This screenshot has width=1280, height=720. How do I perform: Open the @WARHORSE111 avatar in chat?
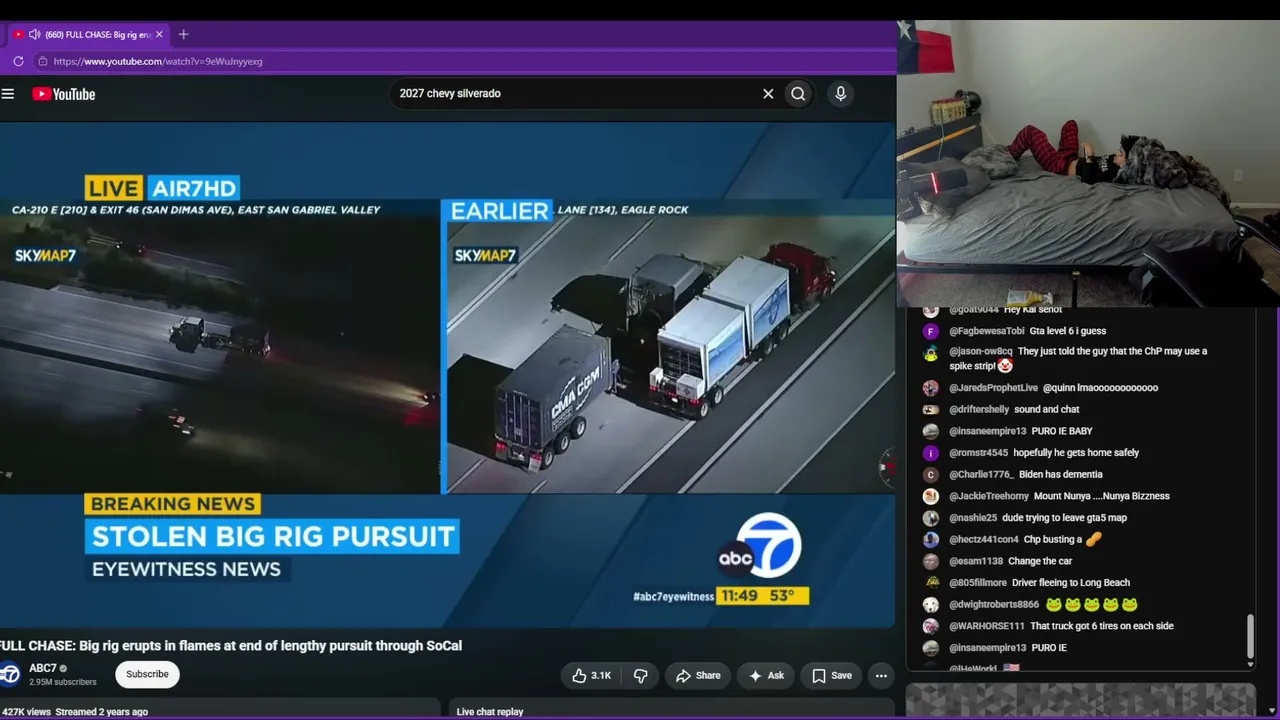(x=931, y=627)
